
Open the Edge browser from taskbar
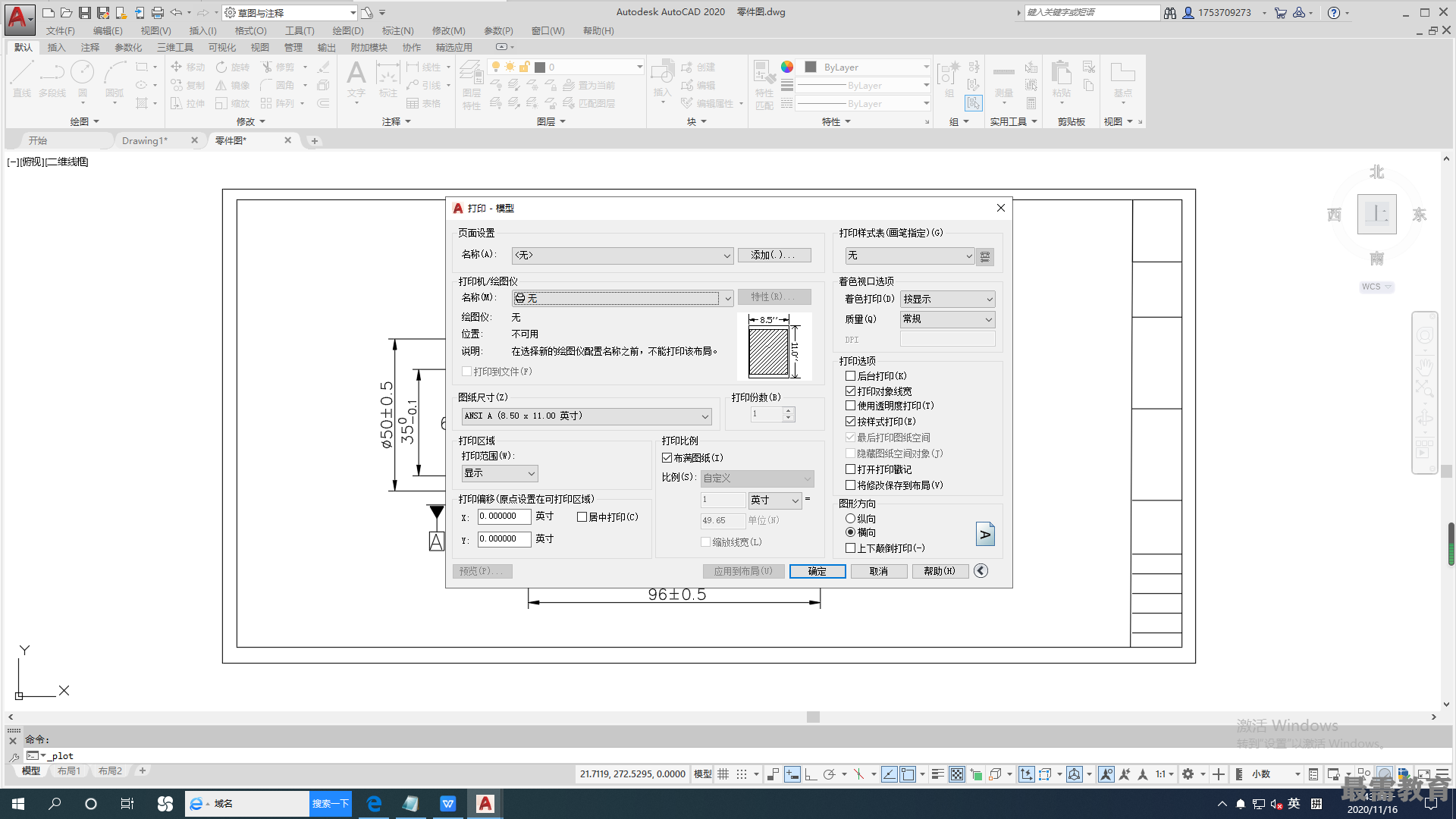coord(374,804)
